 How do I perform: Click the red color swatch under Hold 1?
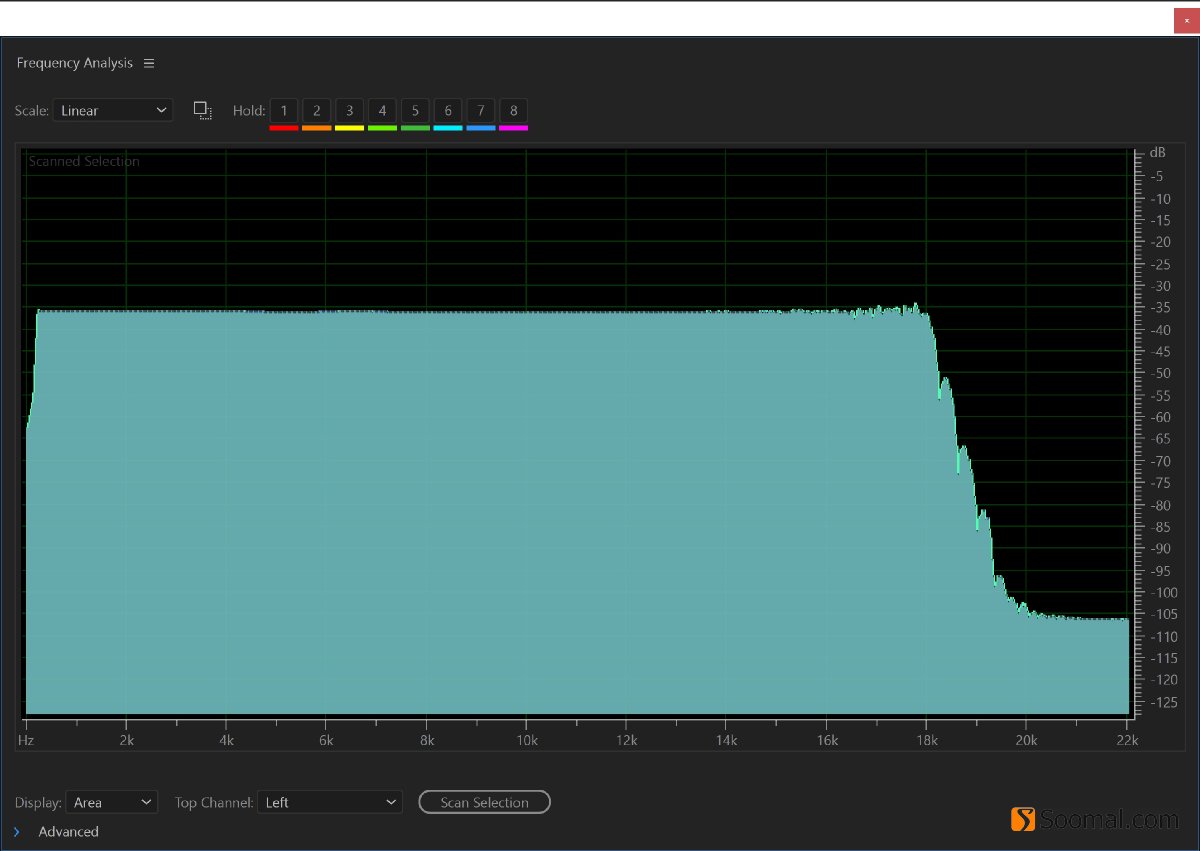[x=283, y=126]
